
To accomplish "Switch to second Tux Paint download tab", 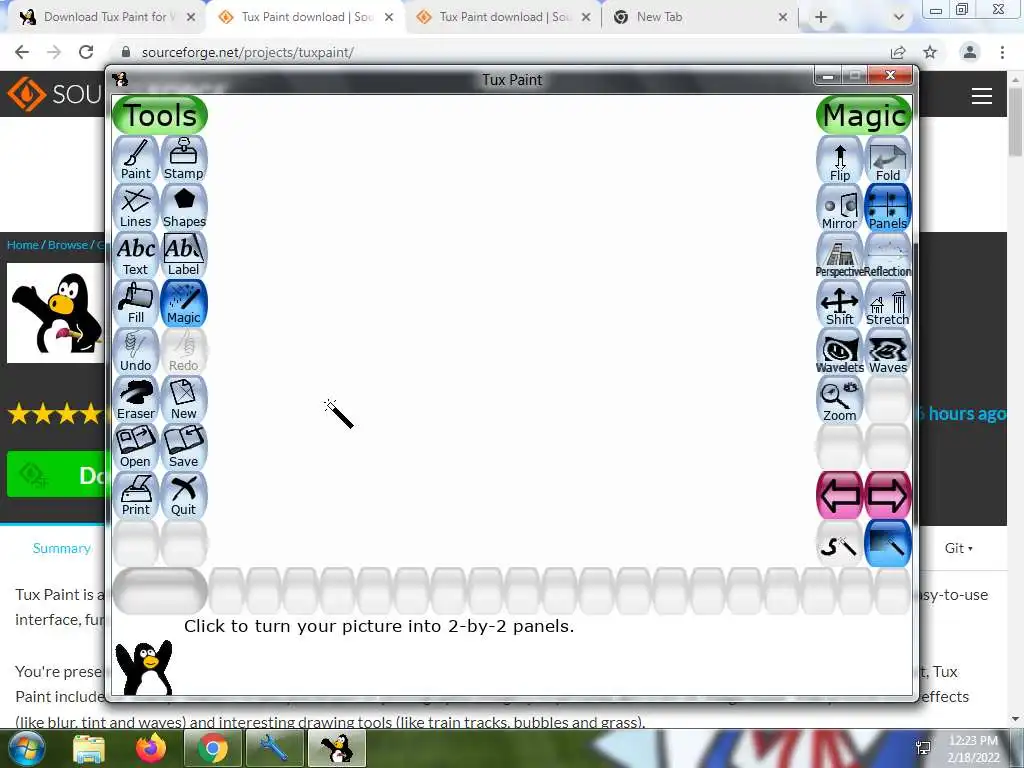I will tap(306, 17).
